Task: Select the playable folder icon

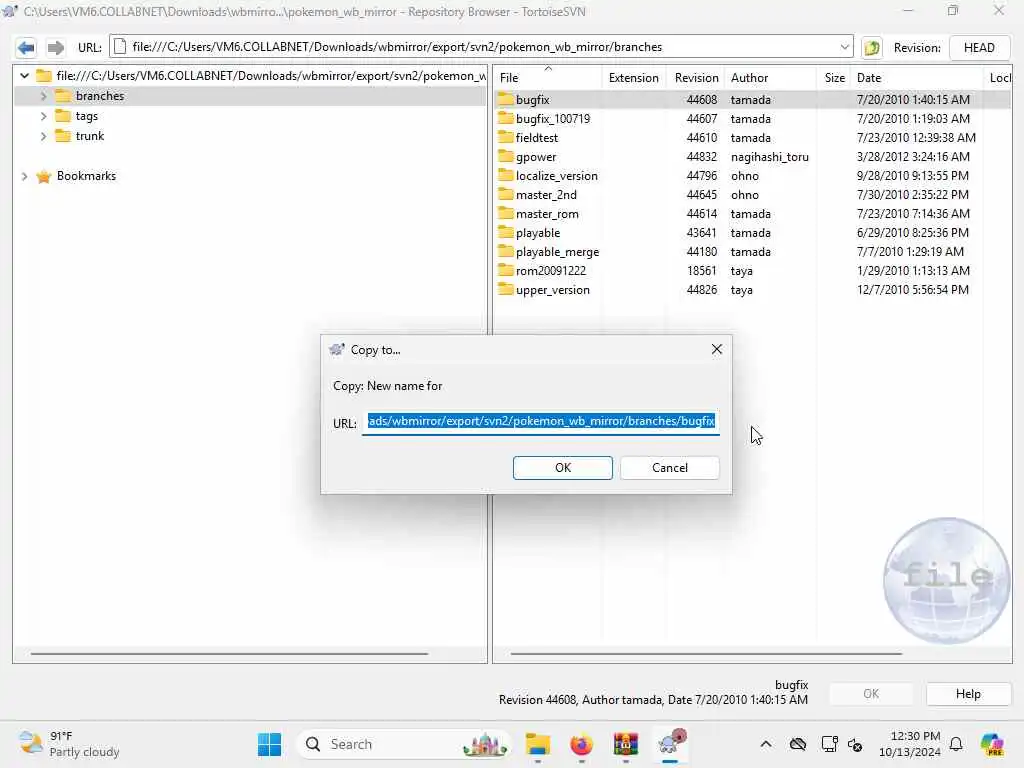Action: (x=505, y=232)
